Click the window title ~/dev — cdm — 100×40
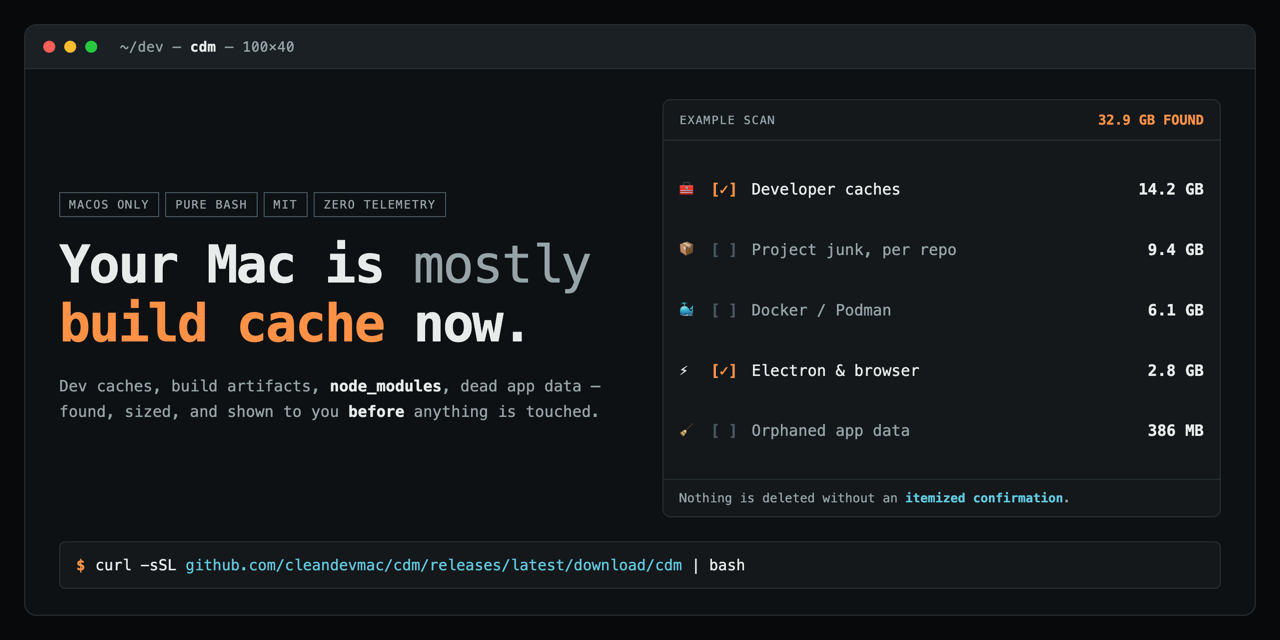 [207, 47]
